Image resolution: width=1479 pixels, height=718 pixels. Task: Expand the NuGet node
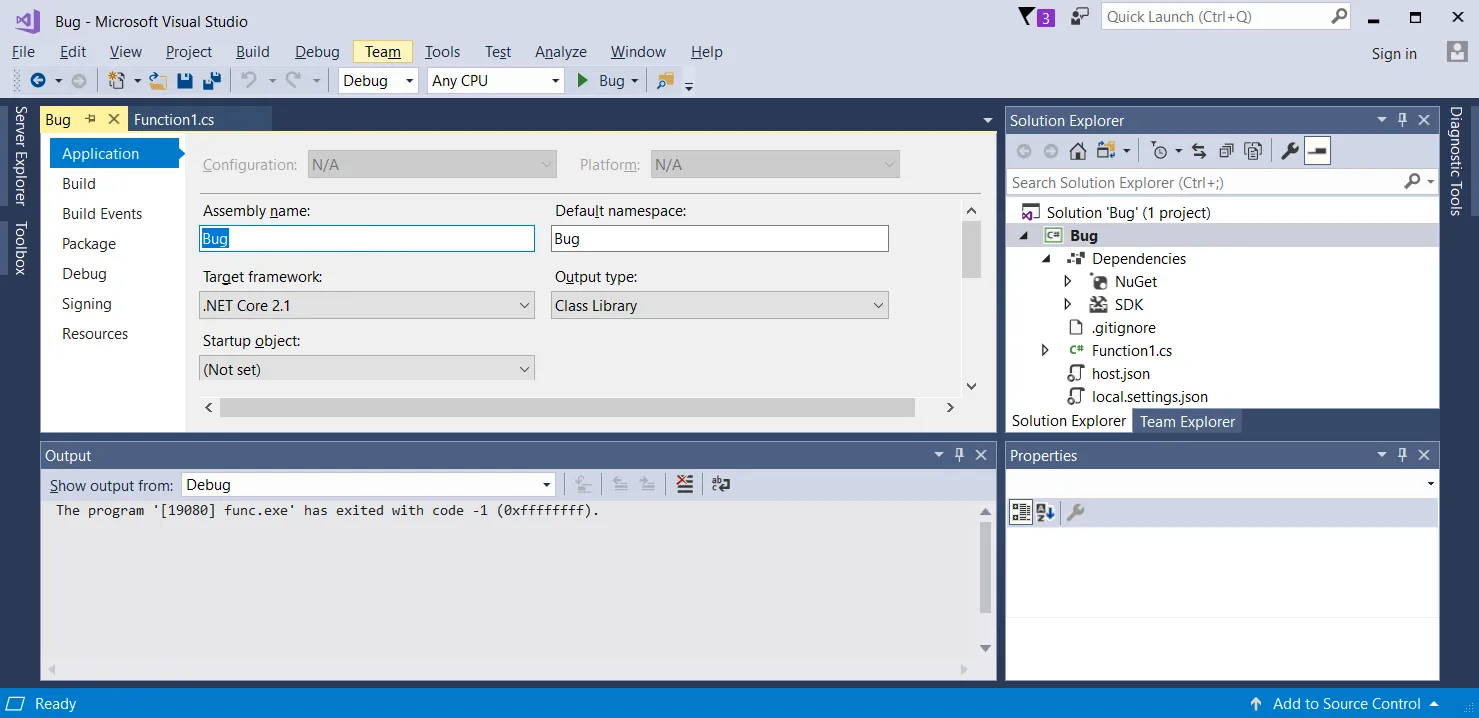(x=1068, y=282)
